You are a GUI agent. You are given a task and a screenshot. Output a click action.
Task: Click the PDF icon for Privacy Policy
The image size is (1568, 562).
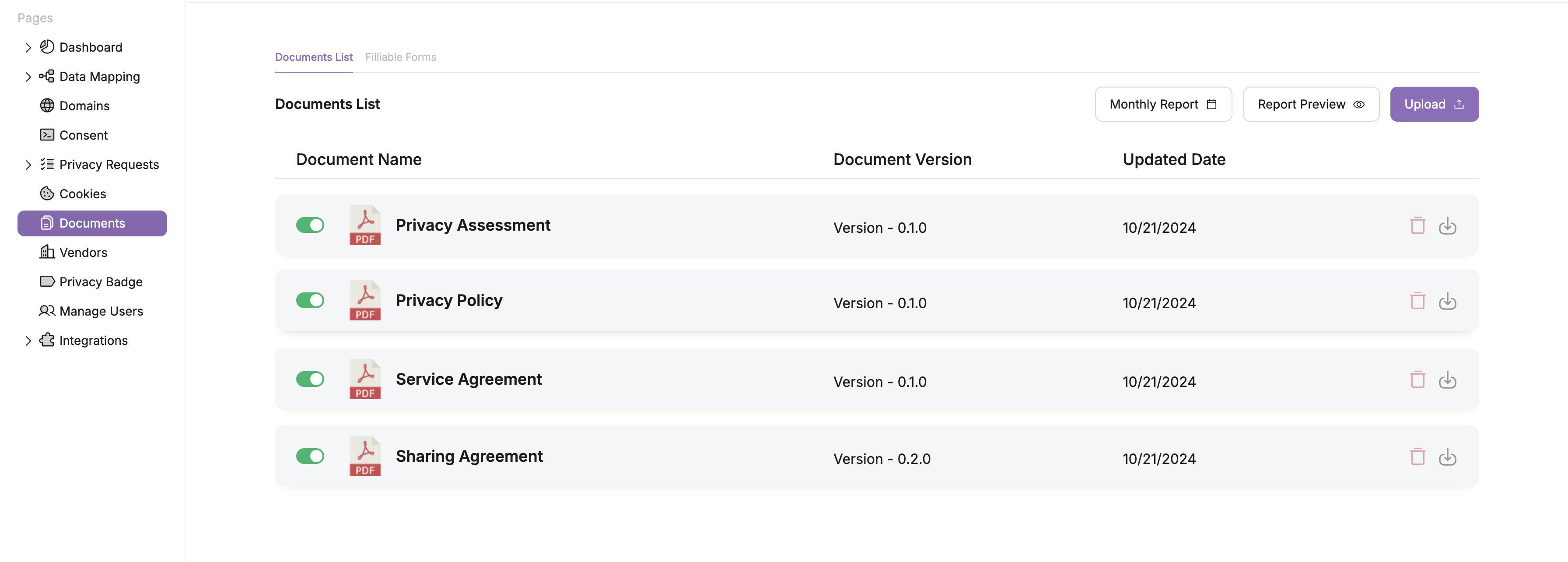tap(363, 300)
